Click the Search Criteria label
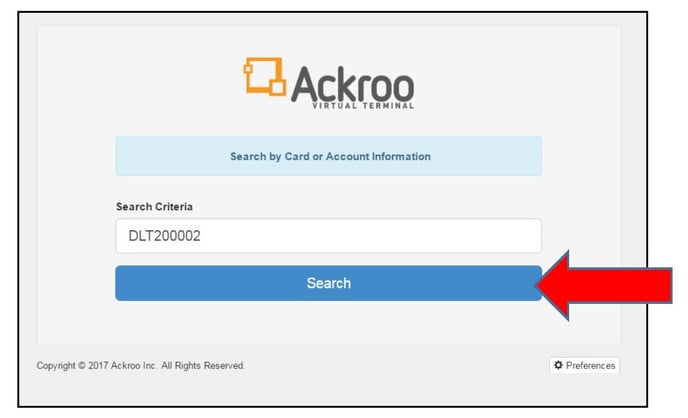Viewport: 688px width, 418px height. pos(154,207)
